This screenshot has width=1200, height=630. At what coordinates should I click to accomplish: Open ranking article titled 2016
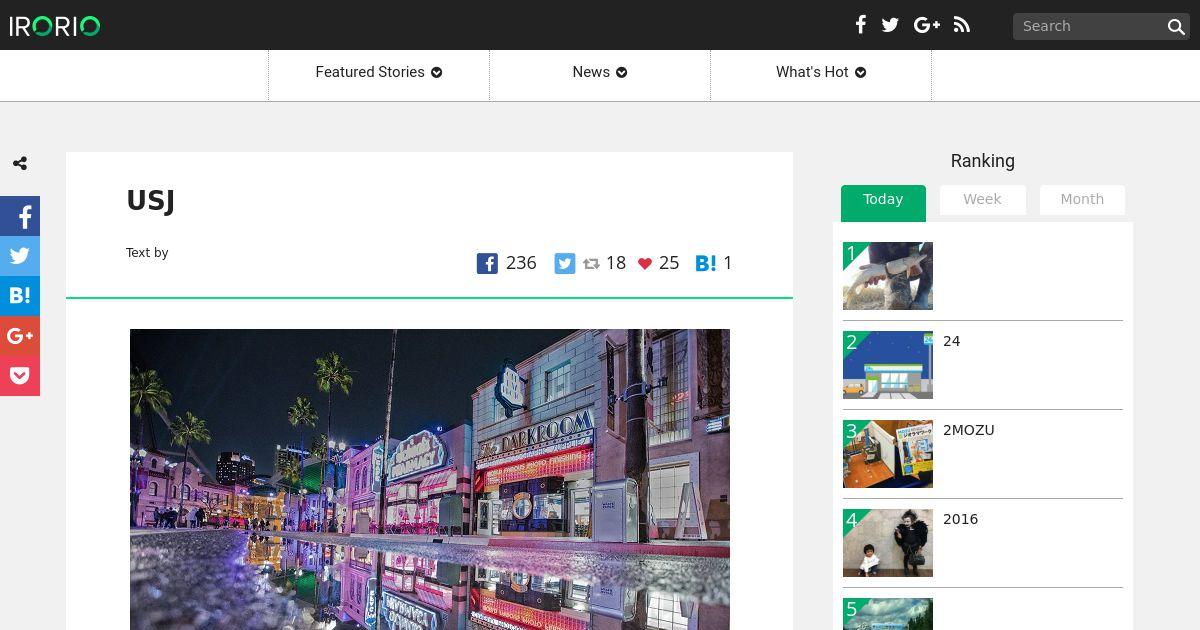pyautogui.click(x=960, y=519)
